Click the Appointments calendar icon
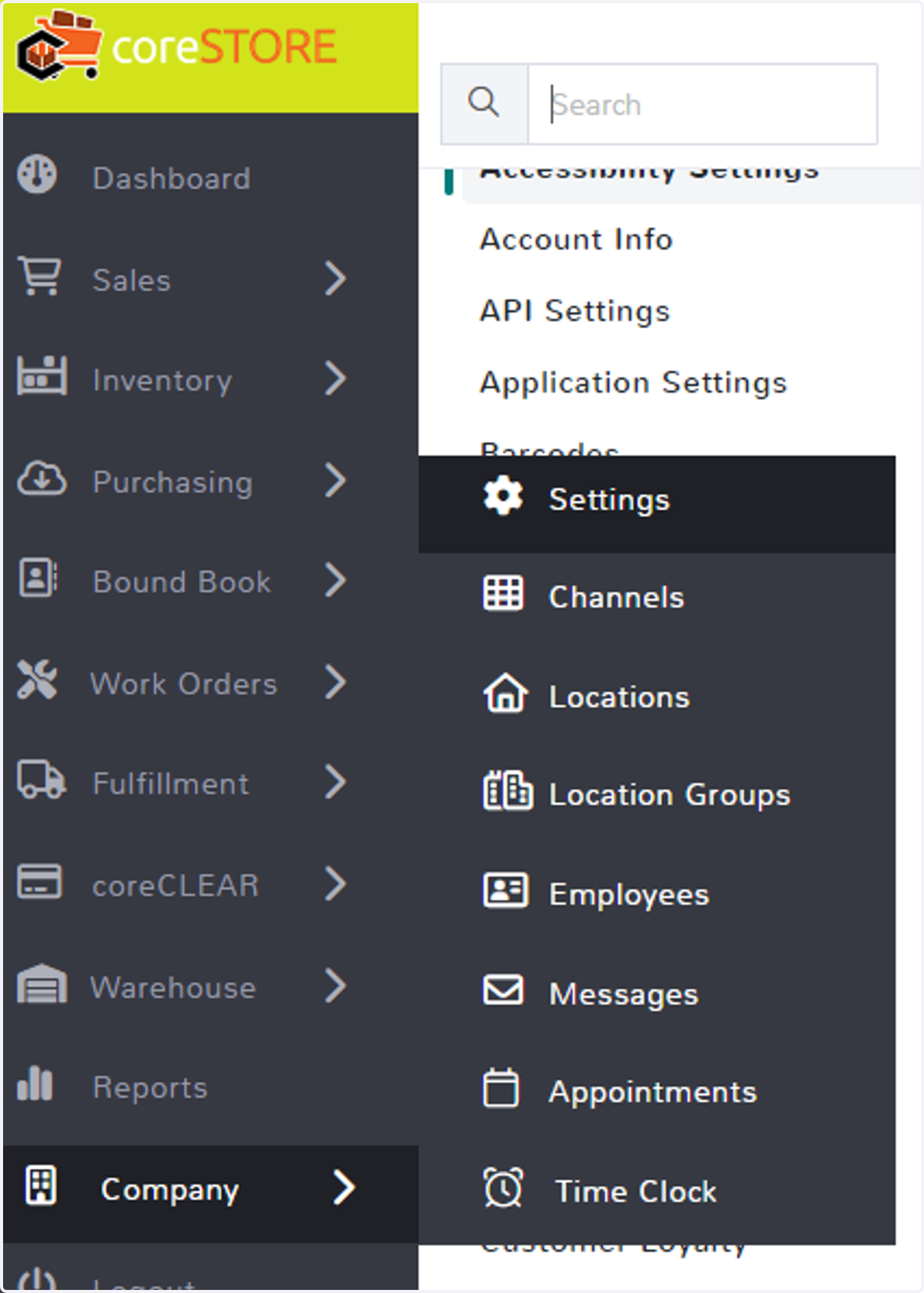The image size is (924, 1293). (500, 1087)
